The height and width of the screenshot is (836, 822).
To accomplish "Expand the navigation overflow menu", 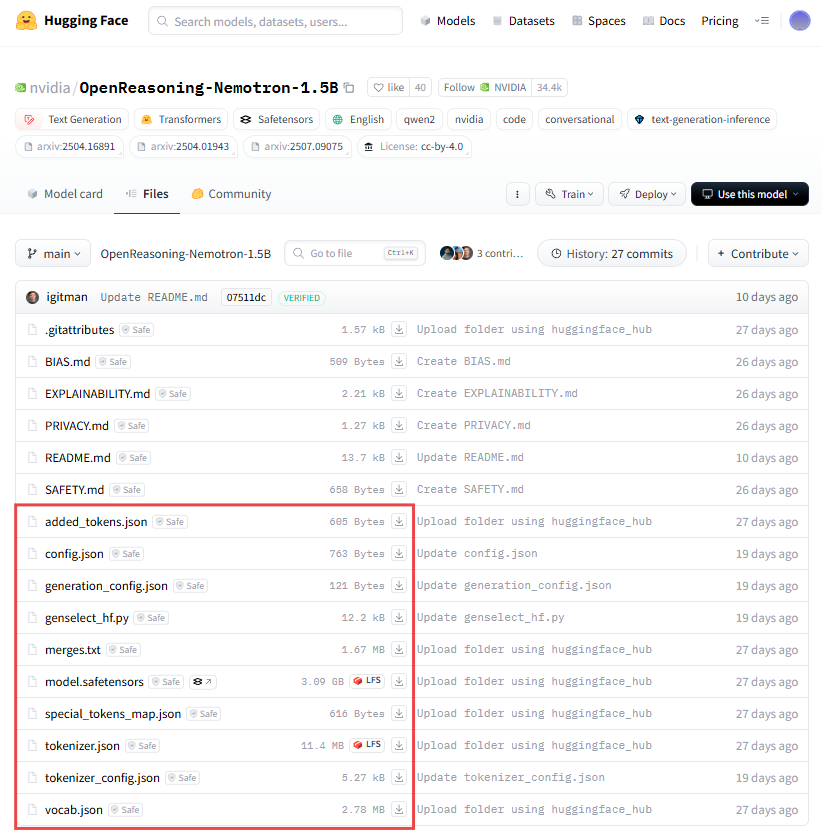I will tap(762, 21).
